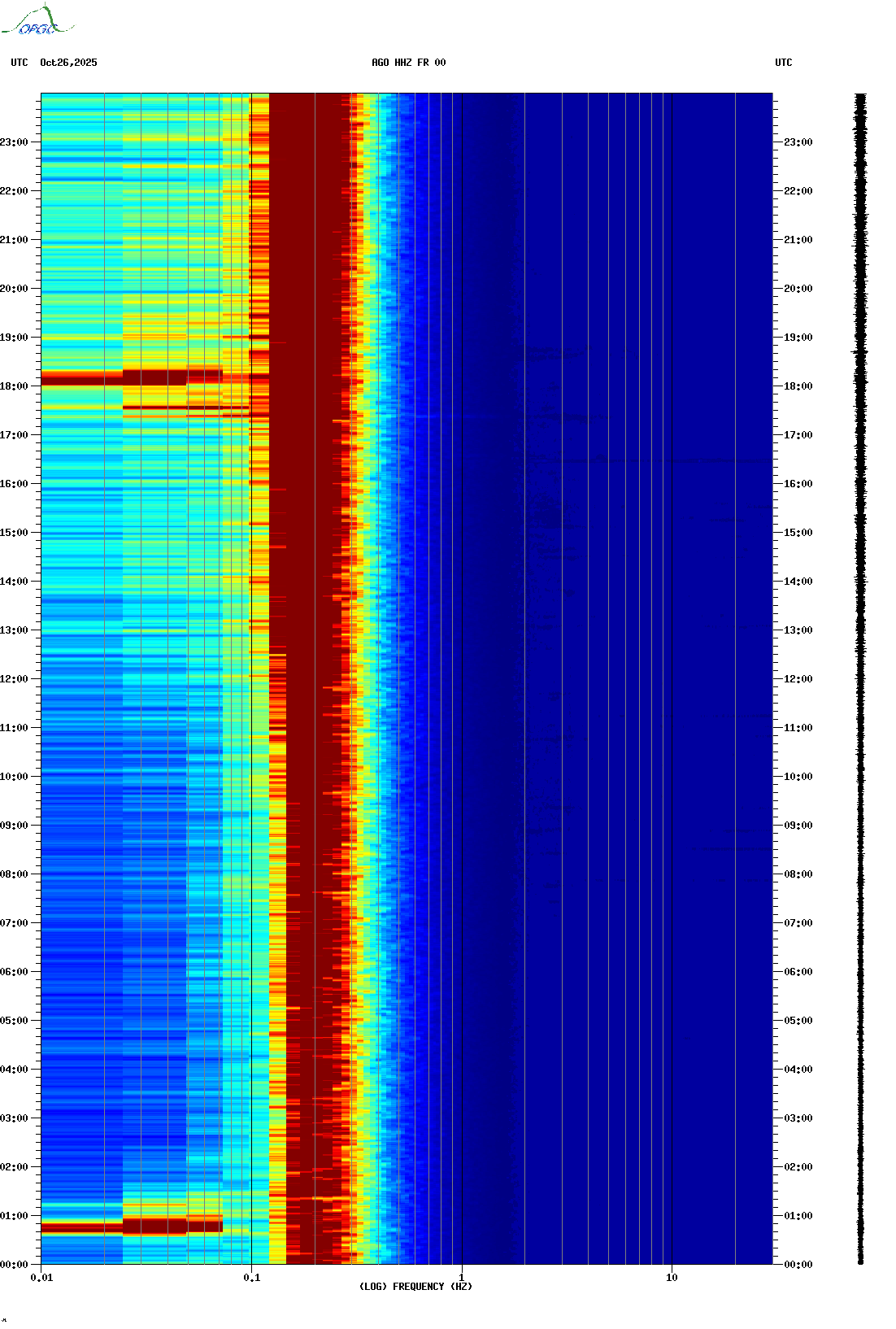Click the top-left UTC label

pos(19,63)
